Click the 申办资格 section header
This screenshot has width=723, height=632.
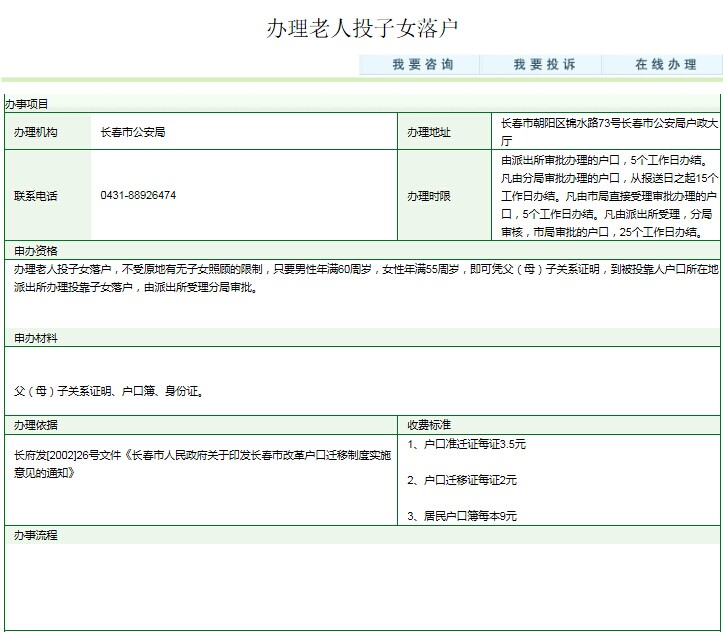coord(362,251)
